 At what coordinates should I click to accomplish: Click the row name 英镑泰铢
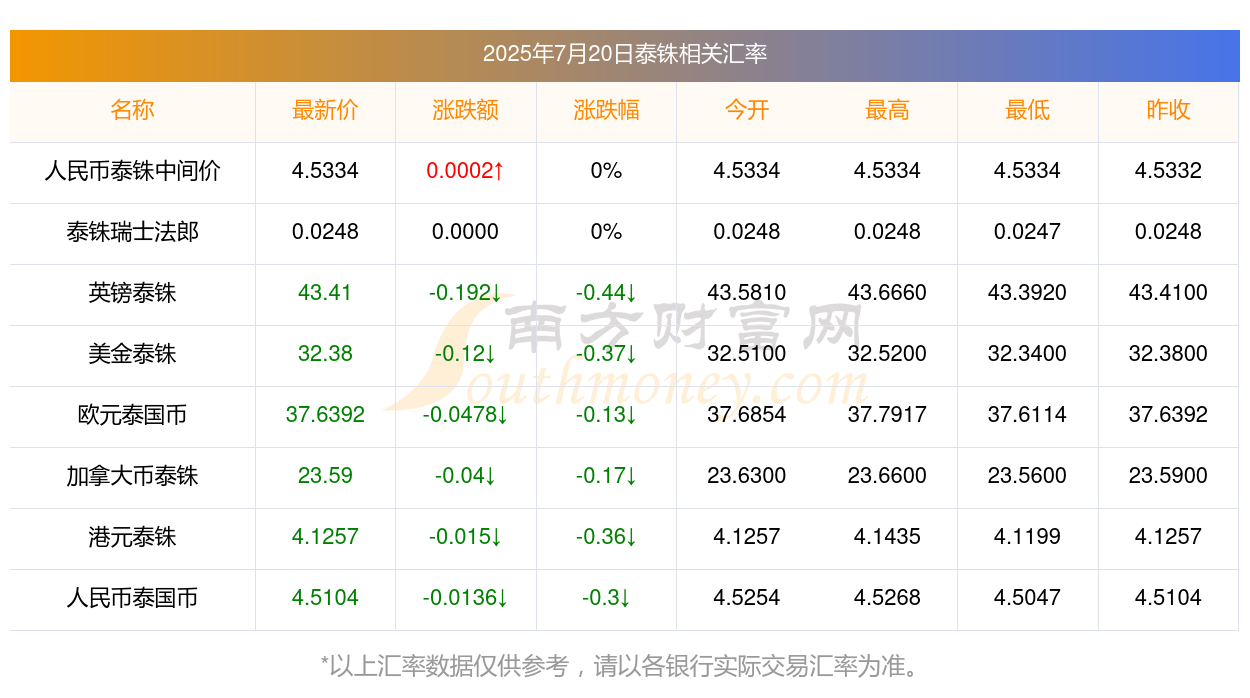coord(132,293)
